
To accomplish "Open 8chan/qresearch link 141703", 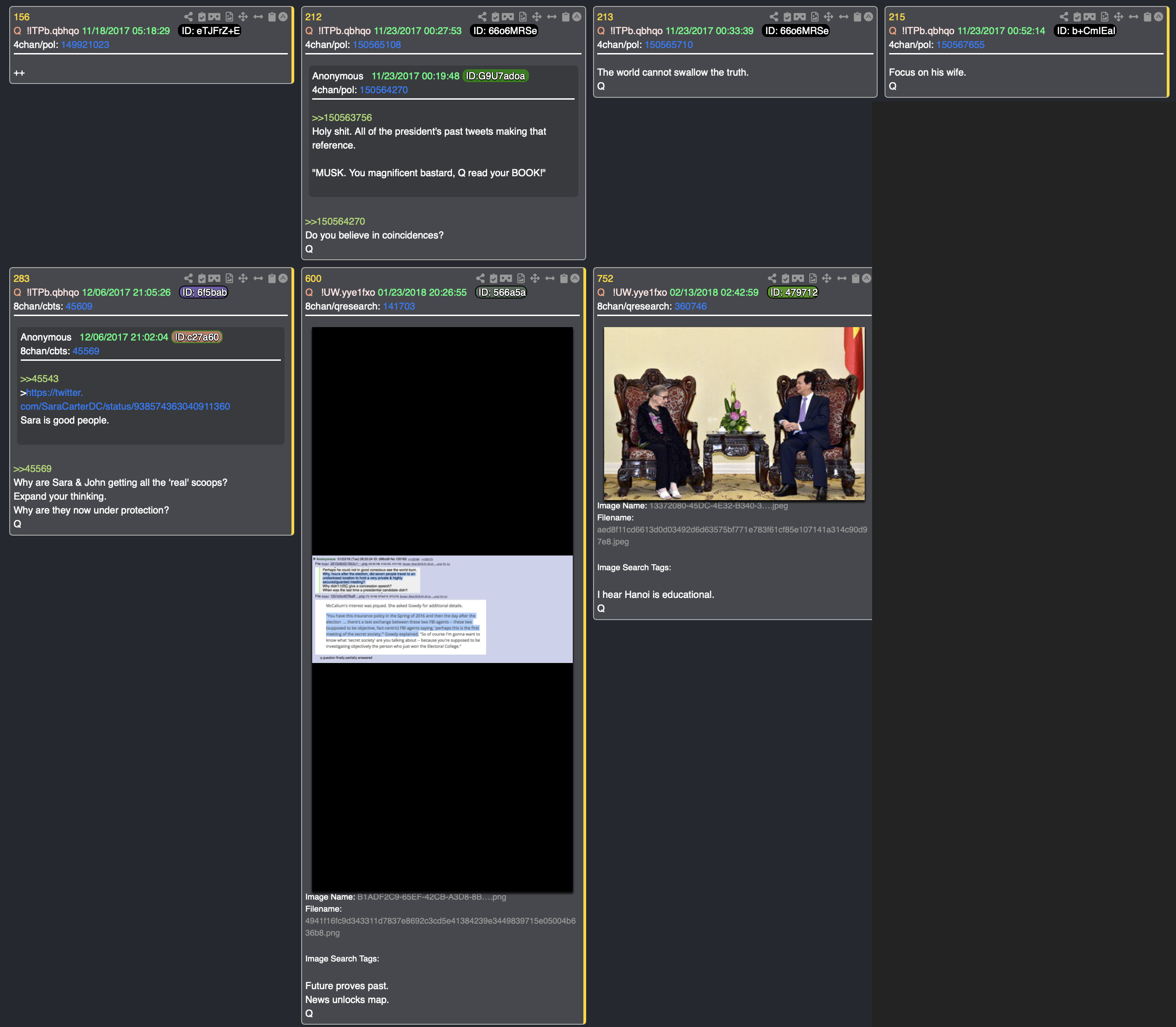I will [398, 306].
